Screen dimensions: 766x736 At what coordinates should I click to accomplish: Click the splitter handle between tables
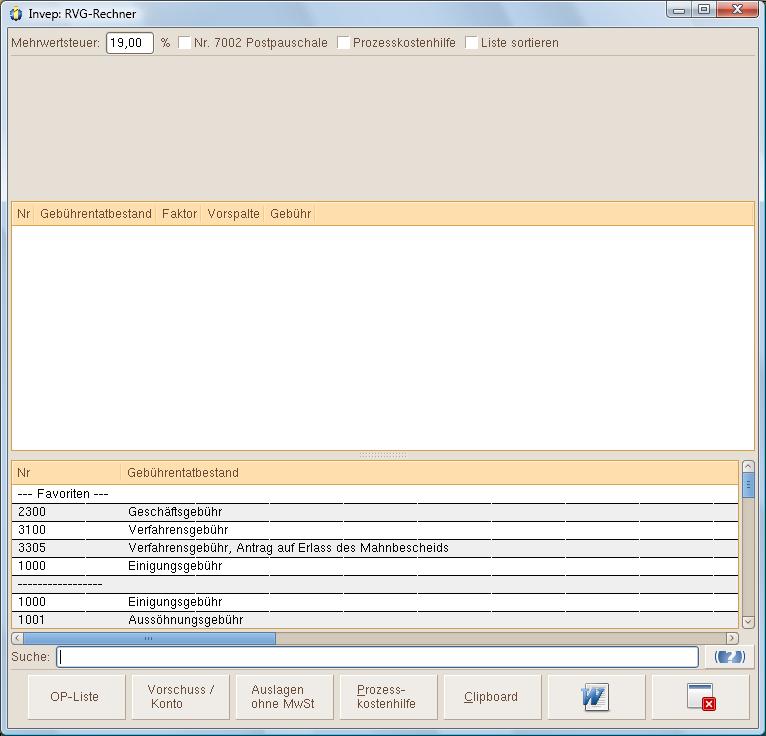383,455
